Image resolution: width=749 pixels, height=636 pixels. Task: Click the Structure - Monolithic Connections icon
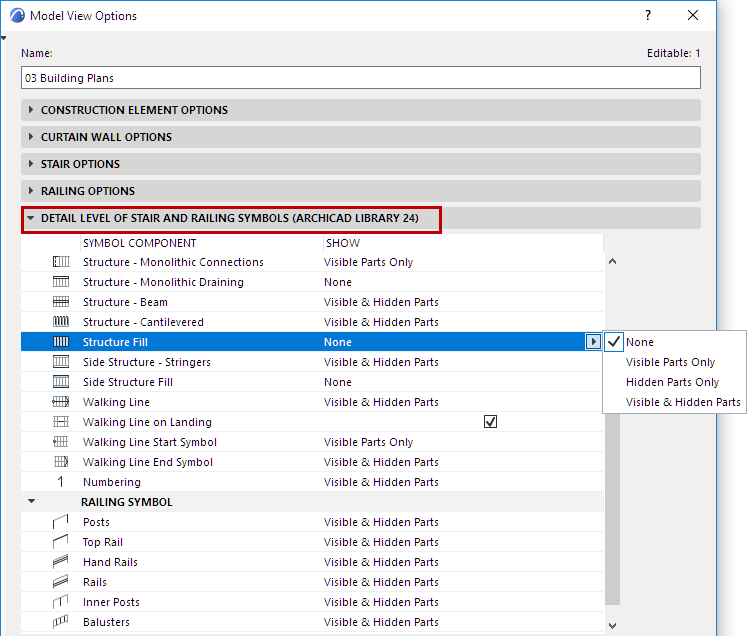[61, 262]
